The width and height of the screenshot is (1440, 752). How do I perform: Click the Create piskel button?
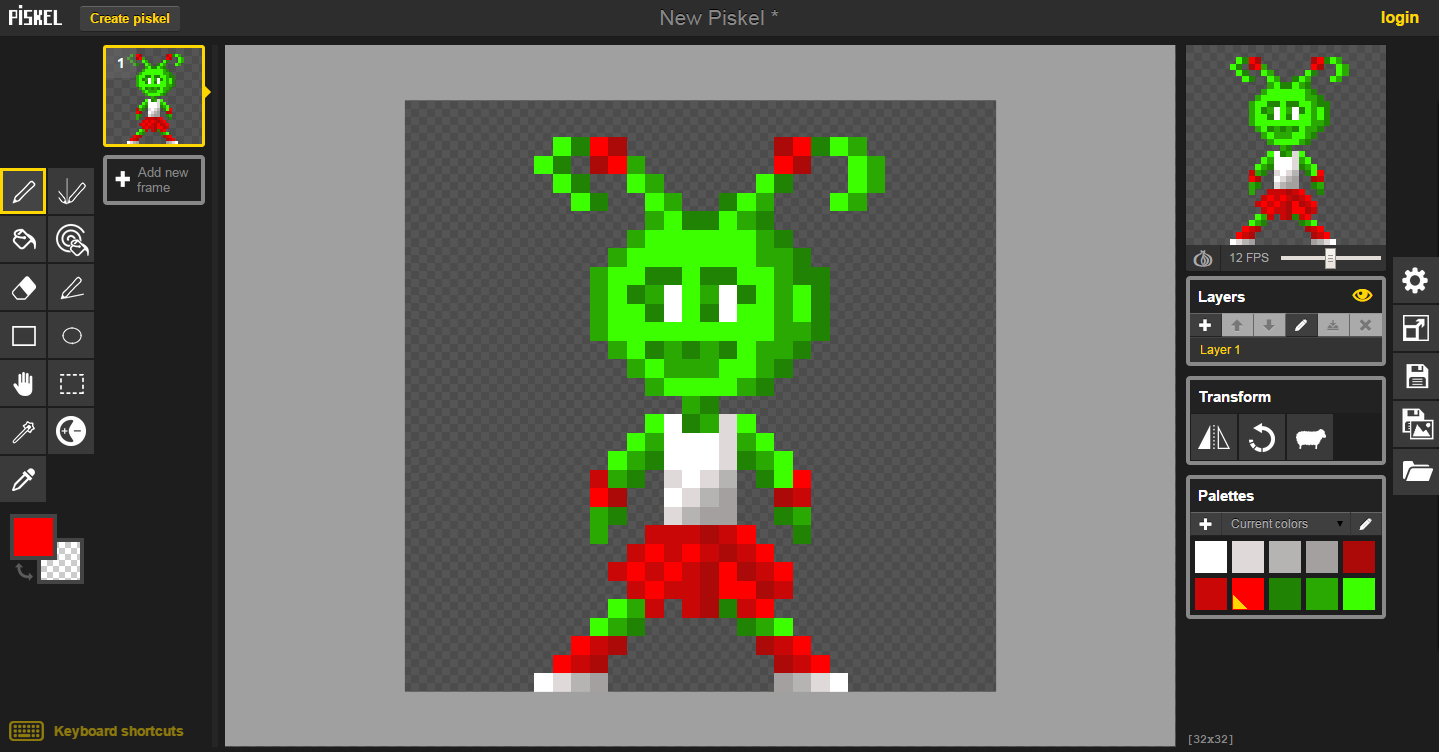(x=130, y=18)
